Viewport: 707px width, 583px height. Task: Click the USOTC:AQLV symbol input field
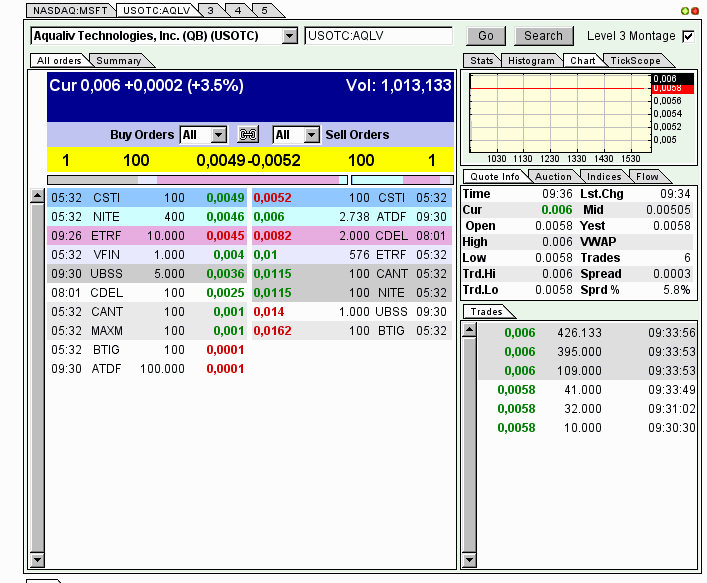pos(378,36)
